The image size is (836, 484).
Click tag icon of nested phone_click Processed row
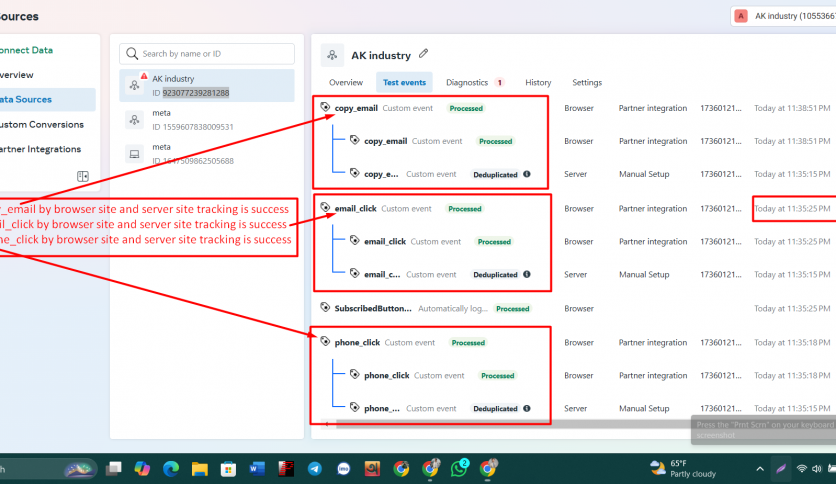click(x=355, y=374)
